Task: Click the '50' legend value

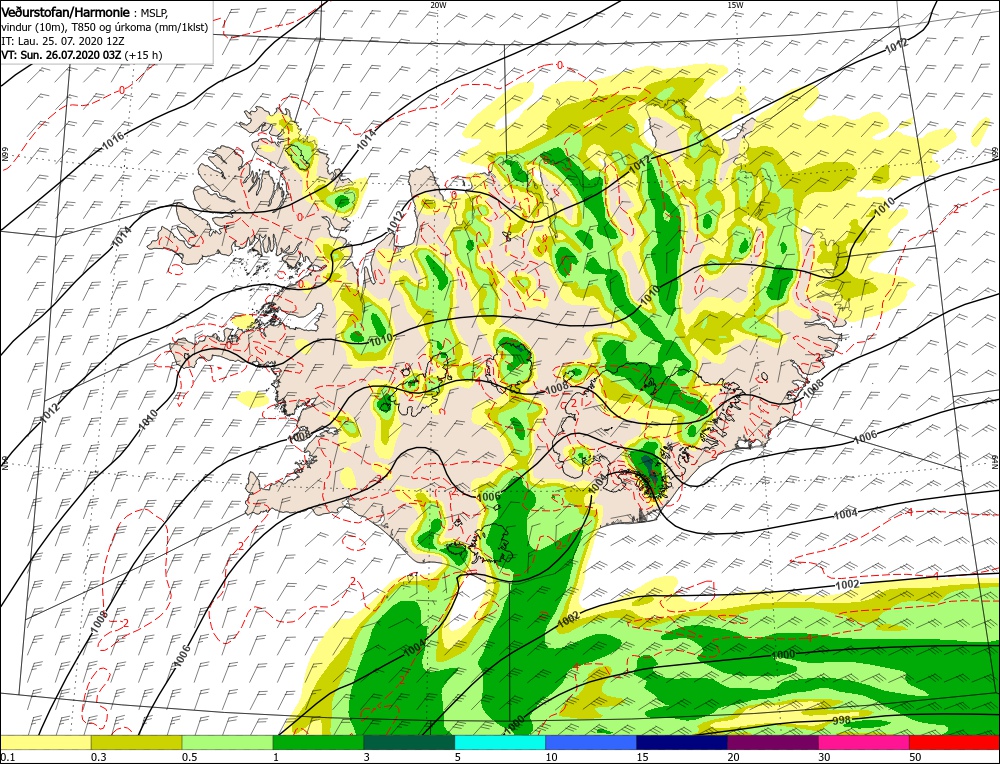Action: 915,756
